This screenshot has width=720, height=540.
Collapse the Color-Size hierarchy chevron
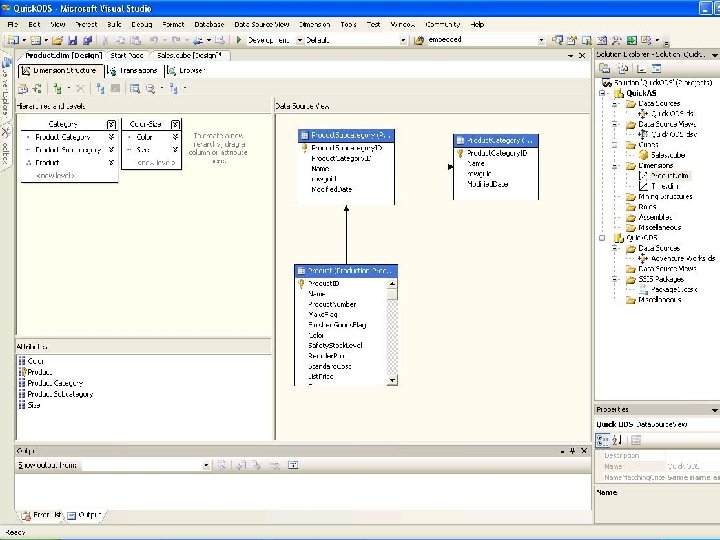[175, 124]
